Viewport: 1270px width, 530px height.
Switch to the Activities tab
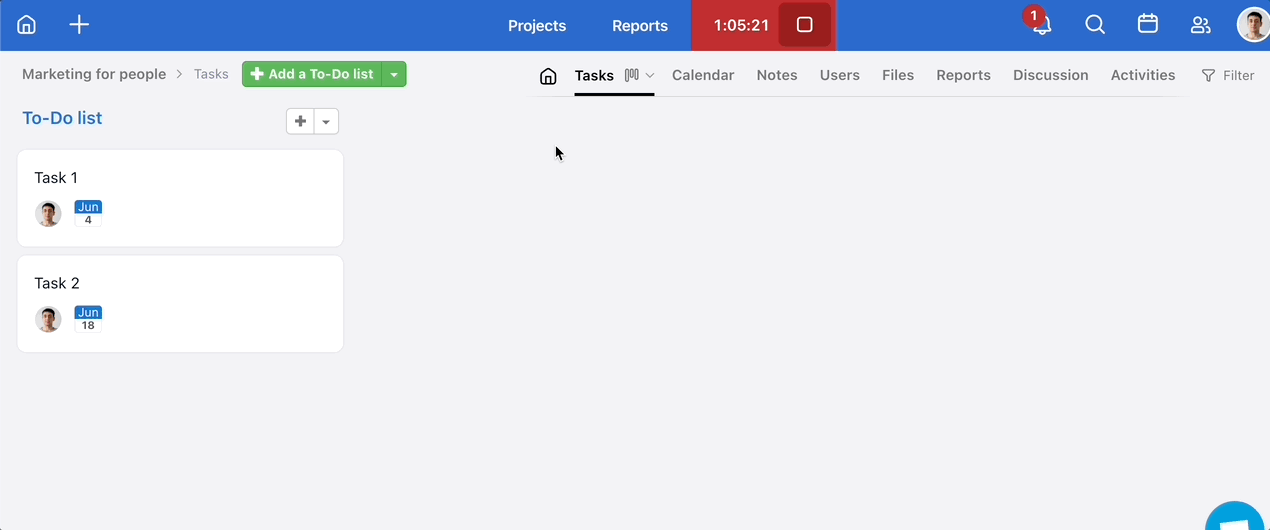tap(1143, 75)
